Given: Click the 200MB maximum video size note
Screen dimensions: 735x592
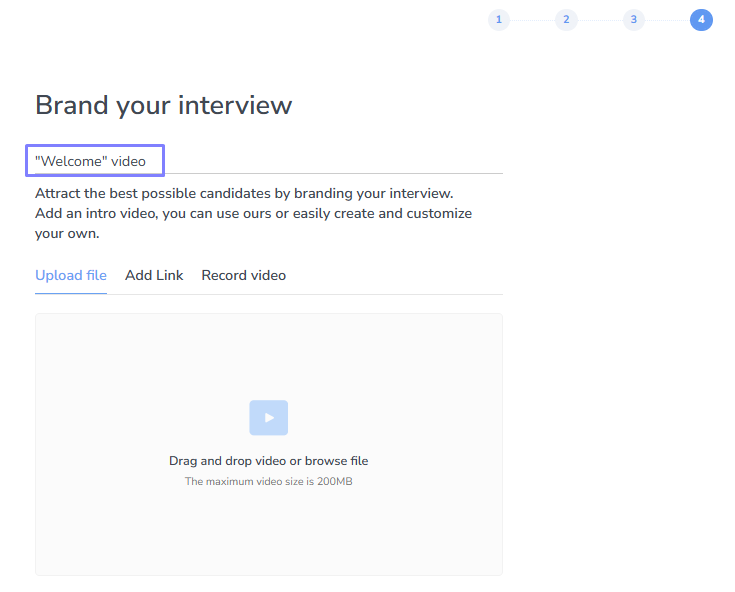Looking at the screenshot, I should (268, 482).
